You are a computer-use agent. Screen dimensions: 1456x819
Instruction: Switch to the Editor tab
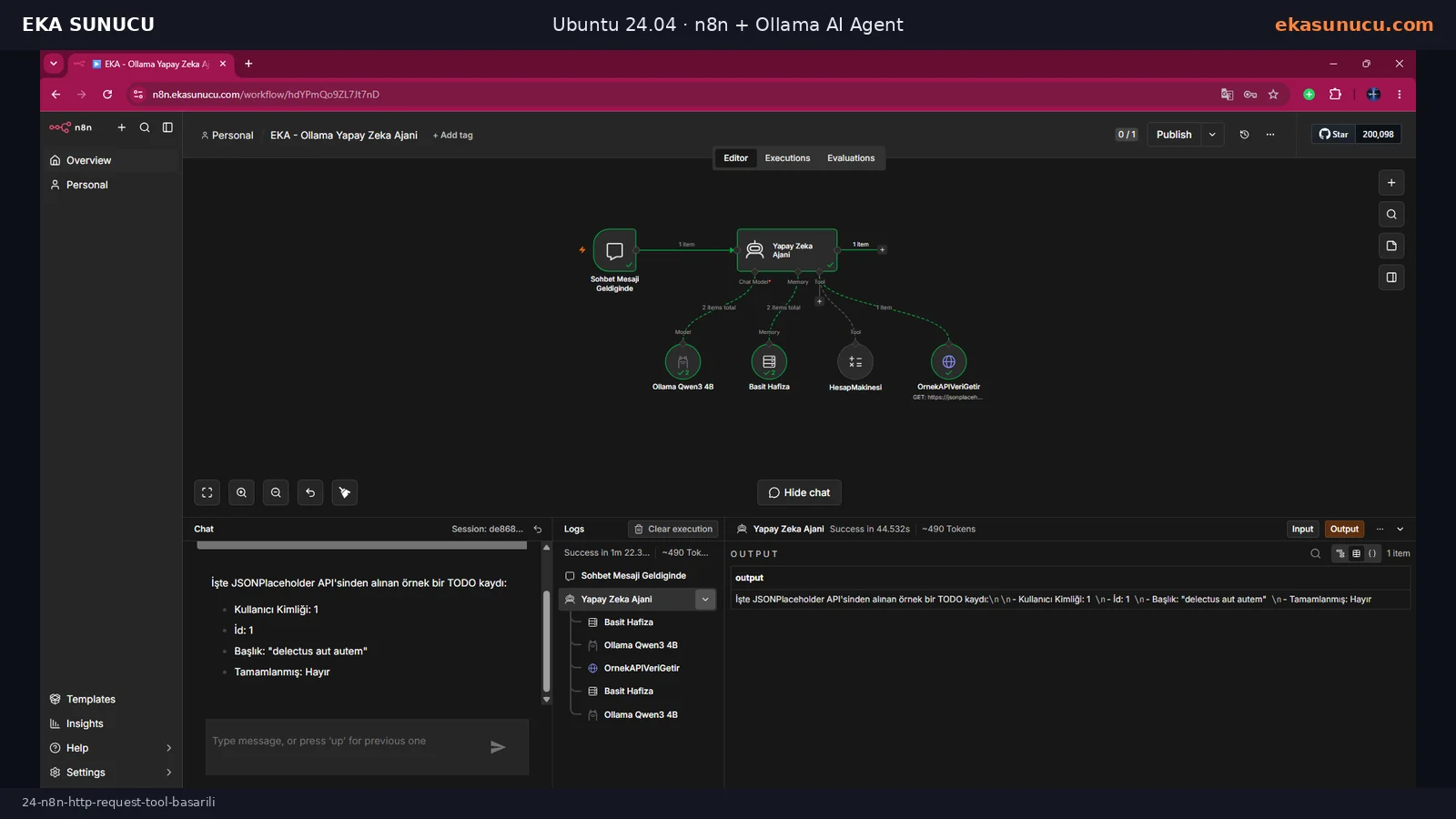click(x=735, y=158)
